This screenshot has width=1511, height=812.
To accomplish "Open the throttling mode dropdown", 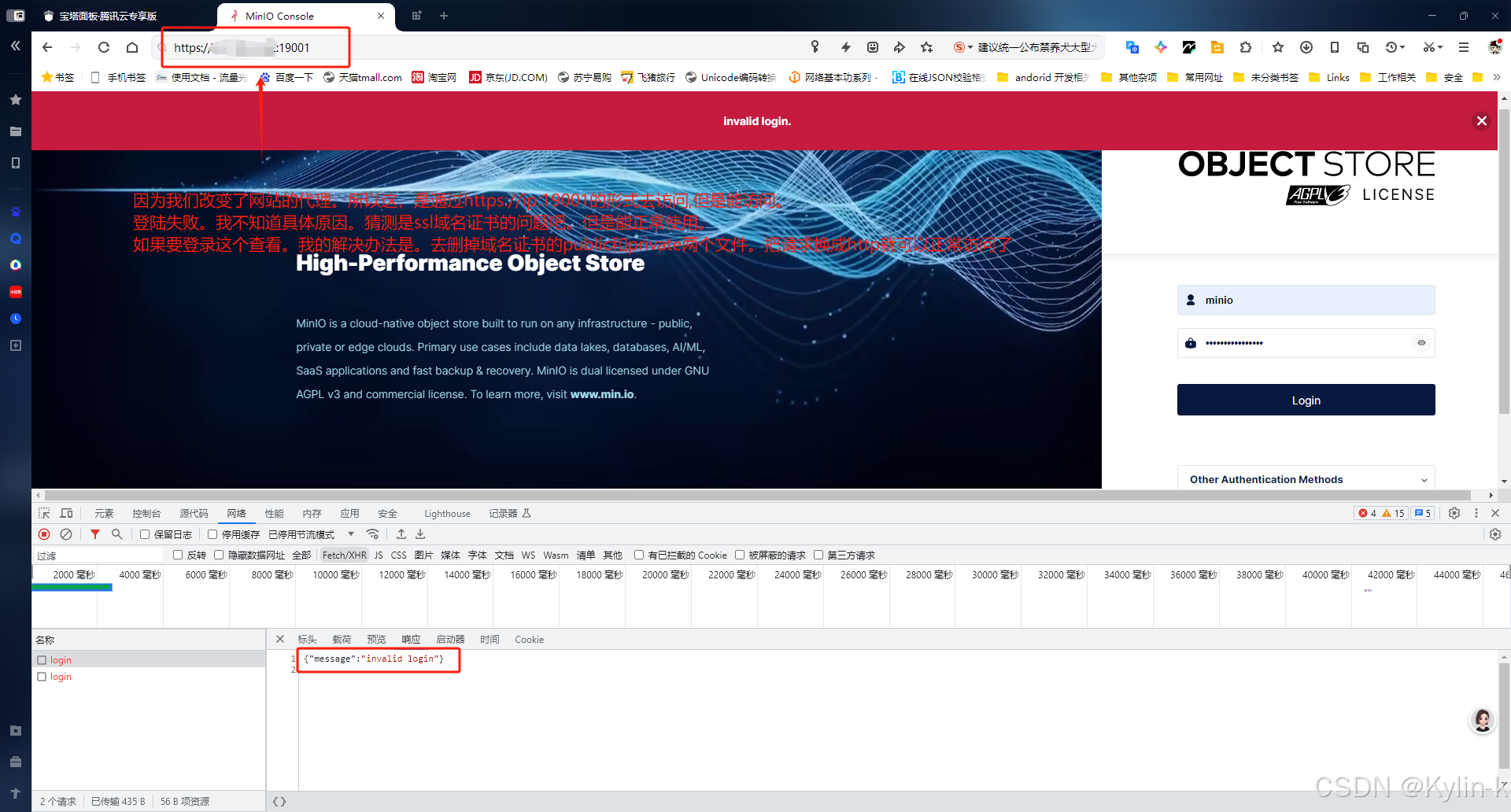I will pos(311,534).
